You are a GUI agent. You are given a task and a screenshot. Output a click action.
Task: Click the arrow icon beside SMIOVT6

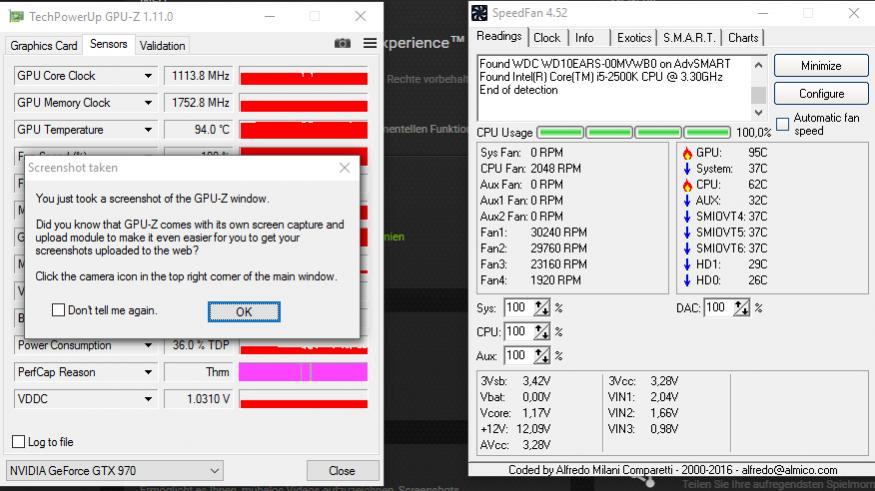coord(687,248)
